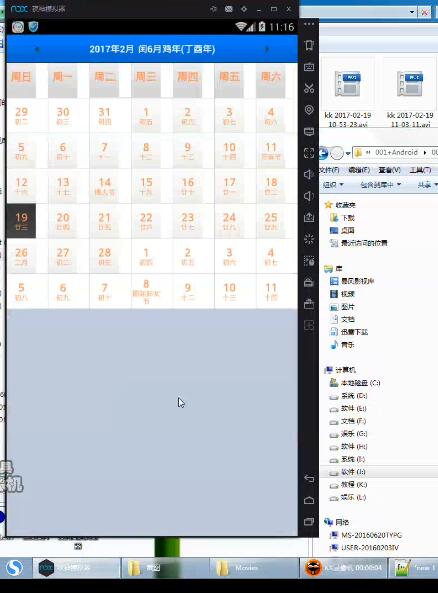The height and width of the screenshot is (593, 438).
Task: Open Sogou browser from the taskbar
Action: pos(14,568)
